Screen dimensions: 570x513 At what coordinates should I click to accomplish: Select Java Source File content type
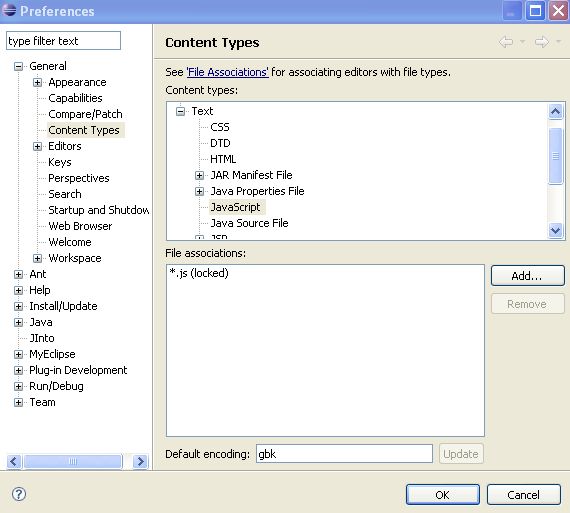click(x=249, y=223)
